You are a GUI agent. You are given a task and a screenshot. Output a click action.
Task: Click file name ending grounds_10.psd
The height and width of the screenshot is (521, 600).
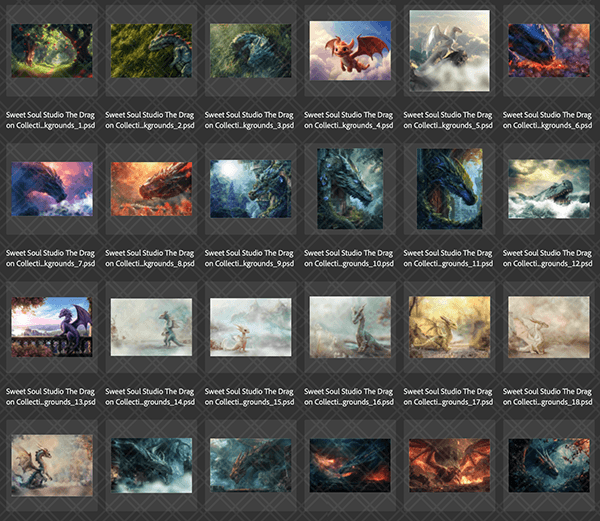pyautogui.click(x=349, y=258)
